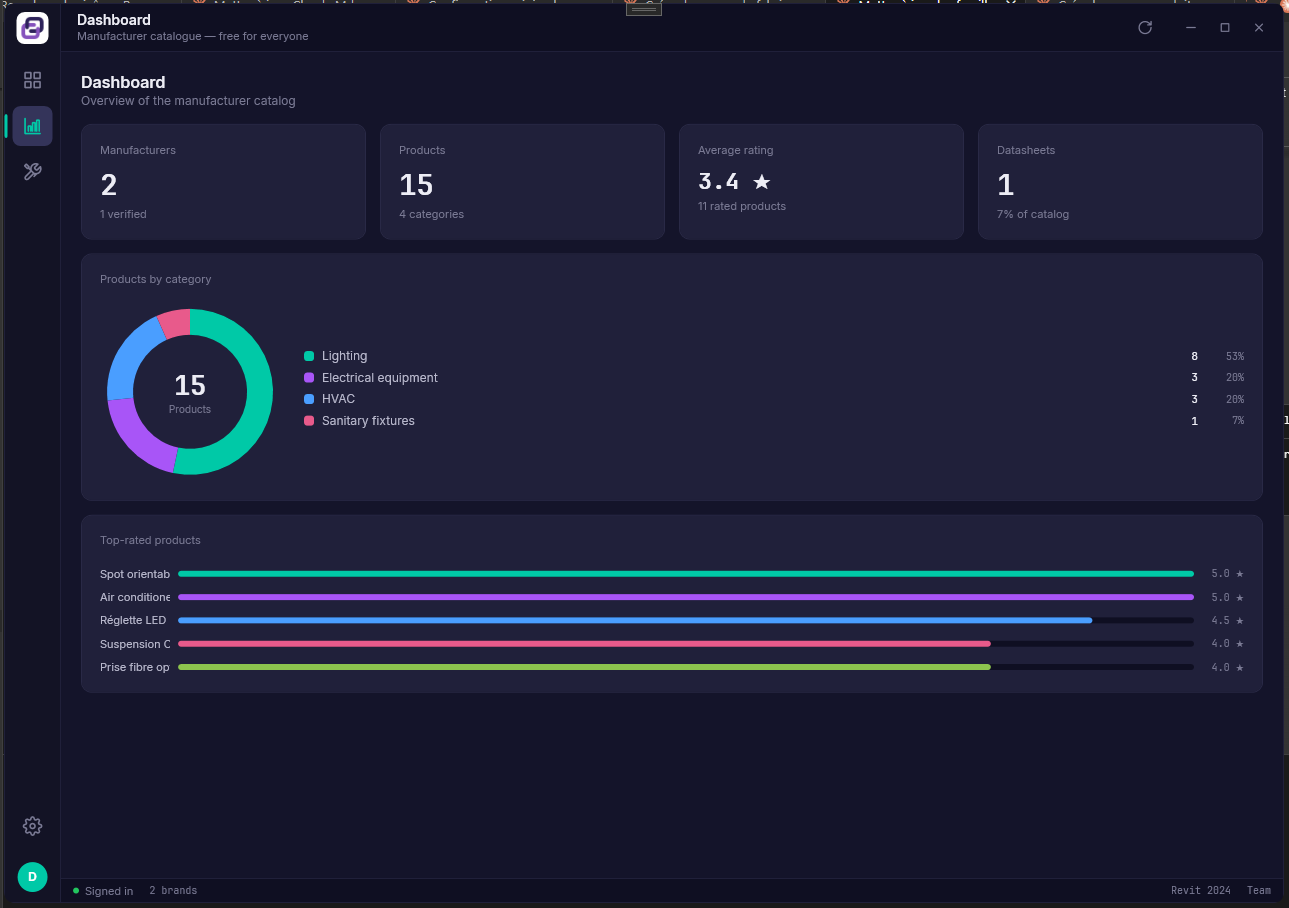Close the Dashboard window
Viewport: 1289px width, 908px height.
[x=1259, y=27]
